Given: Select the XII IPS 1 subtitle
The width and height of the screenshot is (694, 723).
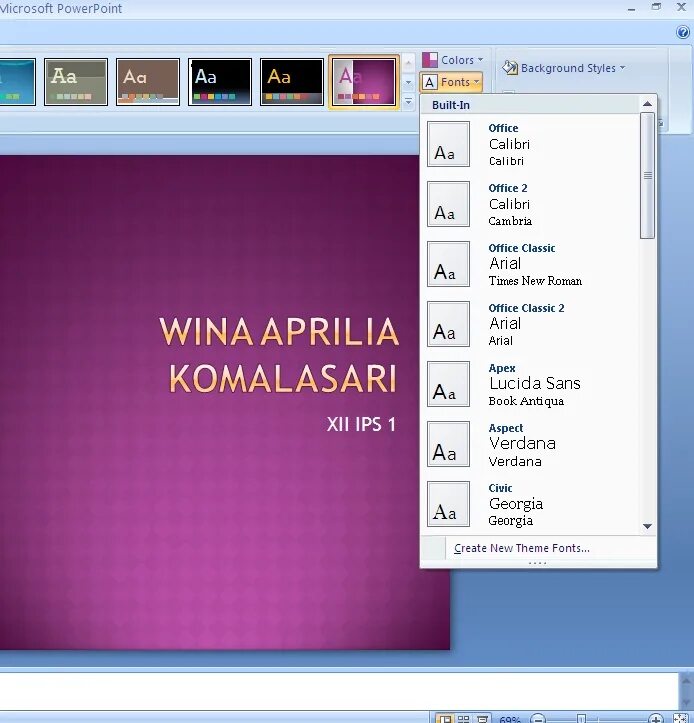Looking at the screenshot, I should point(361,424).
